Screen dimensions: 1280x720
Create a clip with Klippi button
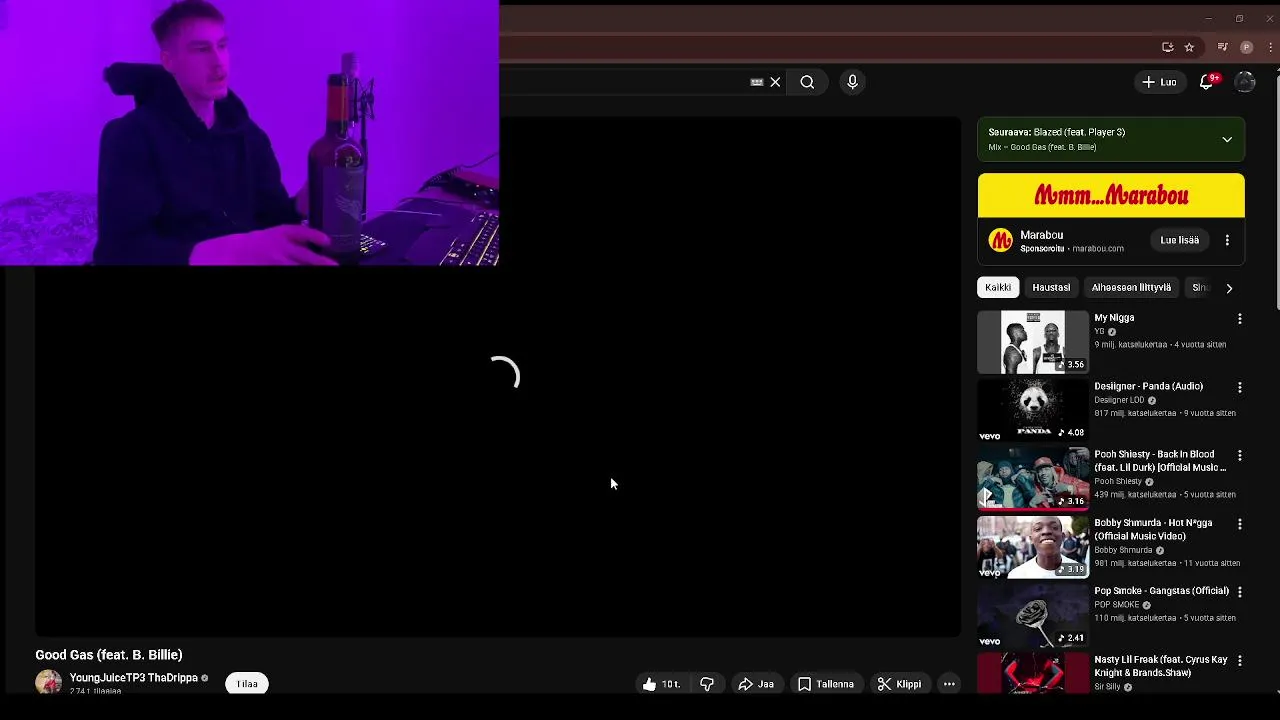pyautogui.click(x=899, y=684)
